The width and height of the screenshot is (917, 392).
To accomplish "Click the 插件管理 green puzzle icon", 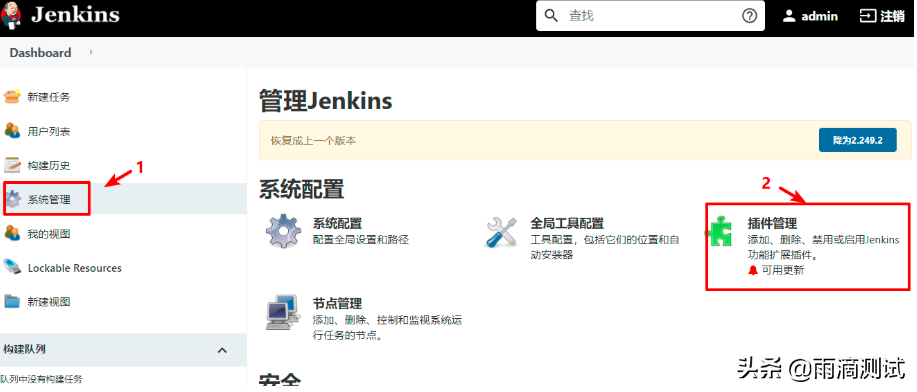I will click(720, 231).
